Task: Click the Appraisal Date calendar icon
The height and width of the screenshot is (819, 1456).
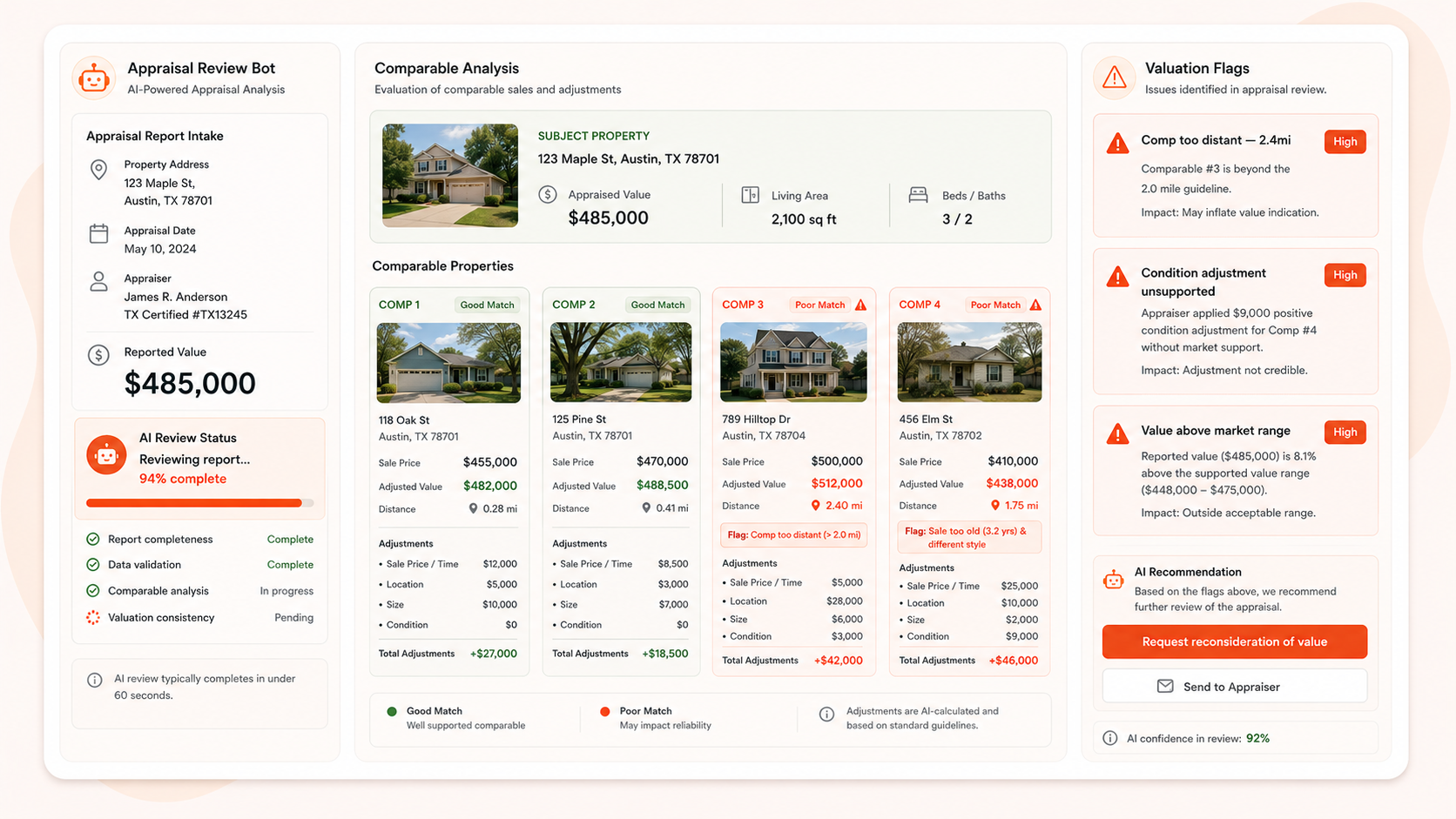Action: [x=98, y=233]
